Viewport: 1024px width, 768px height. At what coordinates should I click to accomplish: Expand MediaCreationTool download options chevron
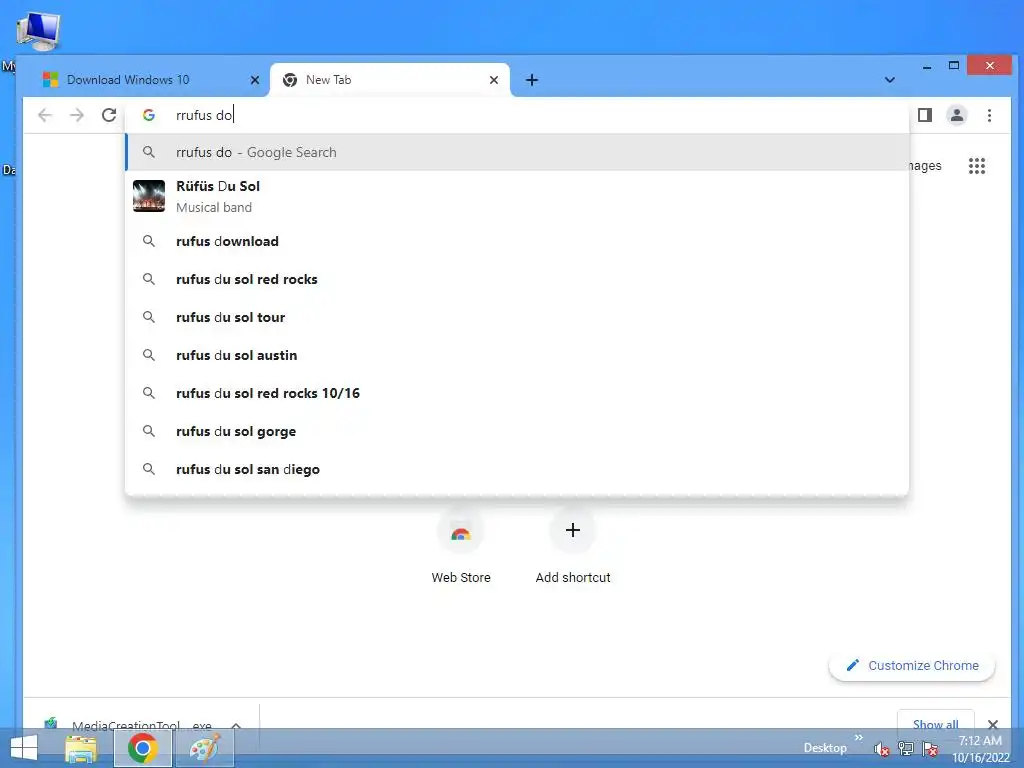point(236,724)
